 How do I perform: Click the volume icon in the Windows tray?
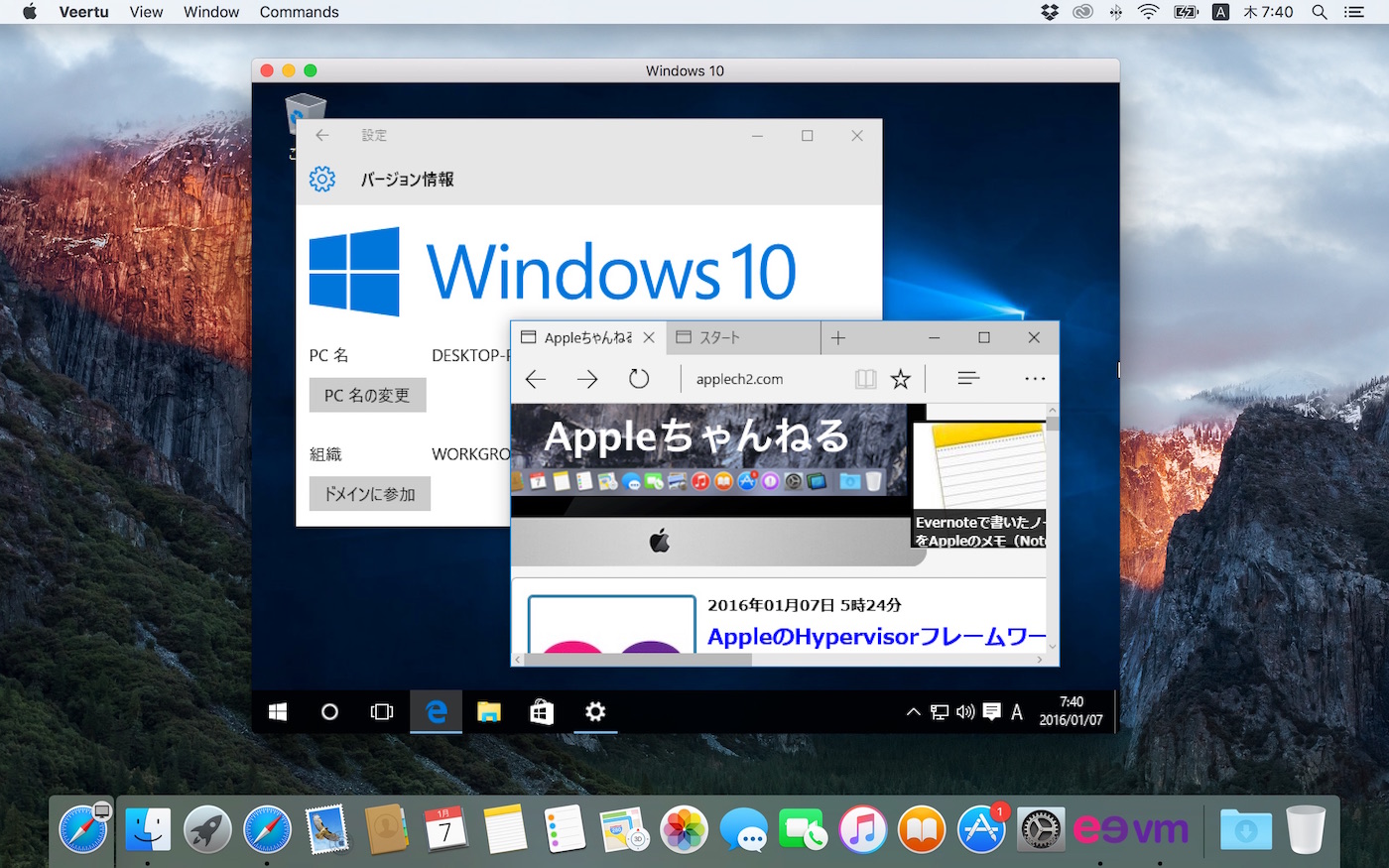(x=965, y=712)
